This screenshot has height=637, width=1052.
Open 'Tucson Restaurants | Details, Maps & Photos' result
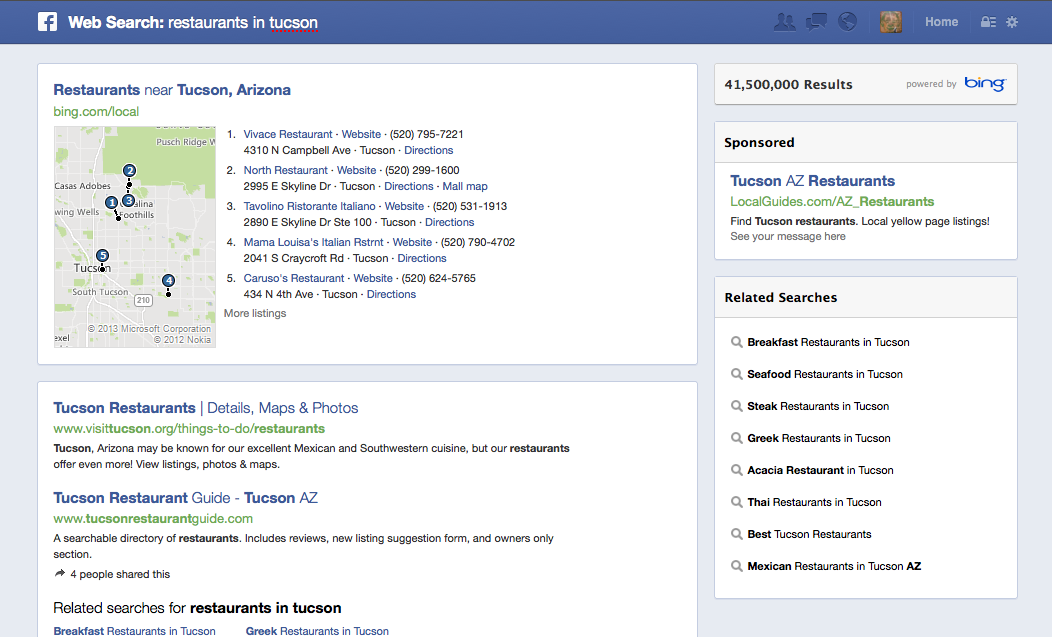coord(206,408)
